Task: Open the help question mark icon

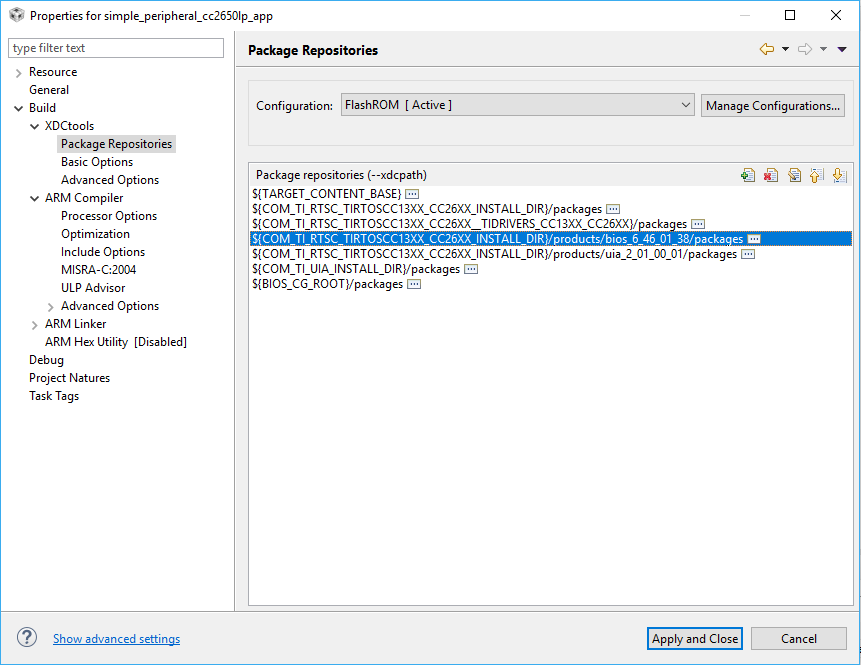Action: point(27,638)
